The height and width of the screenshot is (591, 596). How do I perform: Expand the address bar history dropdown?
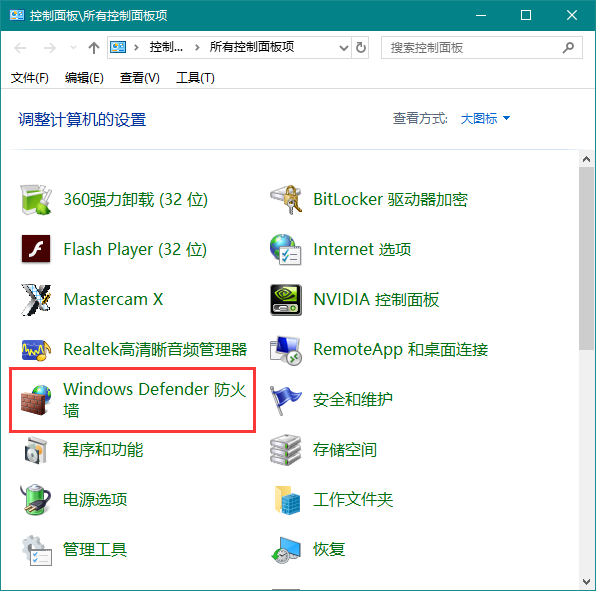point(344,48)
